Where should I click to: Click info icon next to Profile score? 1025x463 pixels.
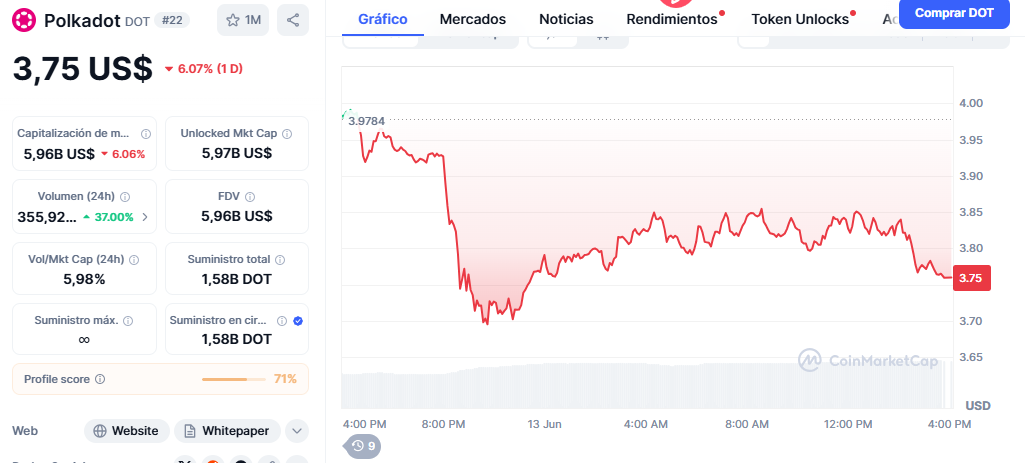pyautogui.click(x=100, y=379)
